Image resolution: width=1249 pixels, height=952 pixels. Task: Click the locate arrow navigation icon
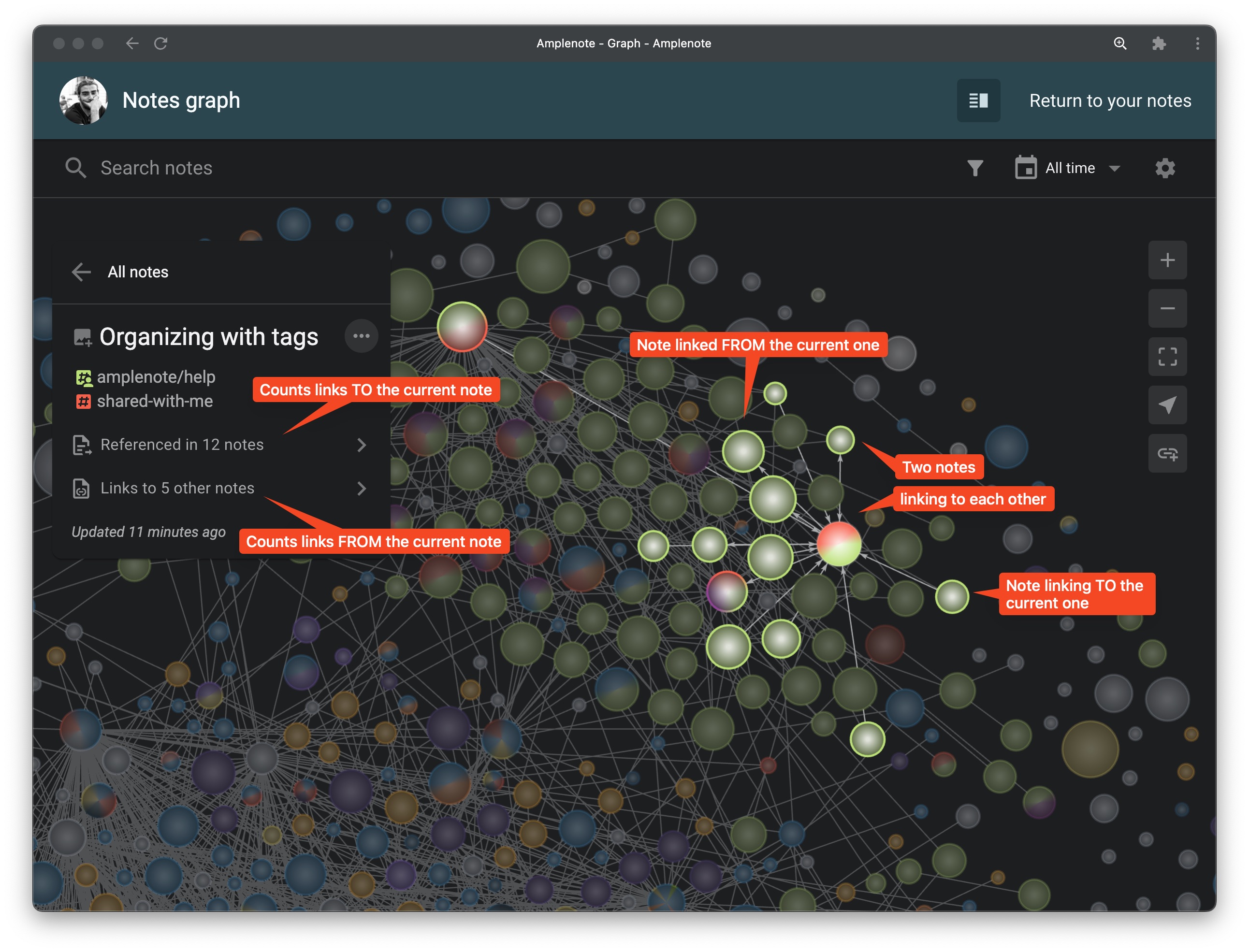1167,404
